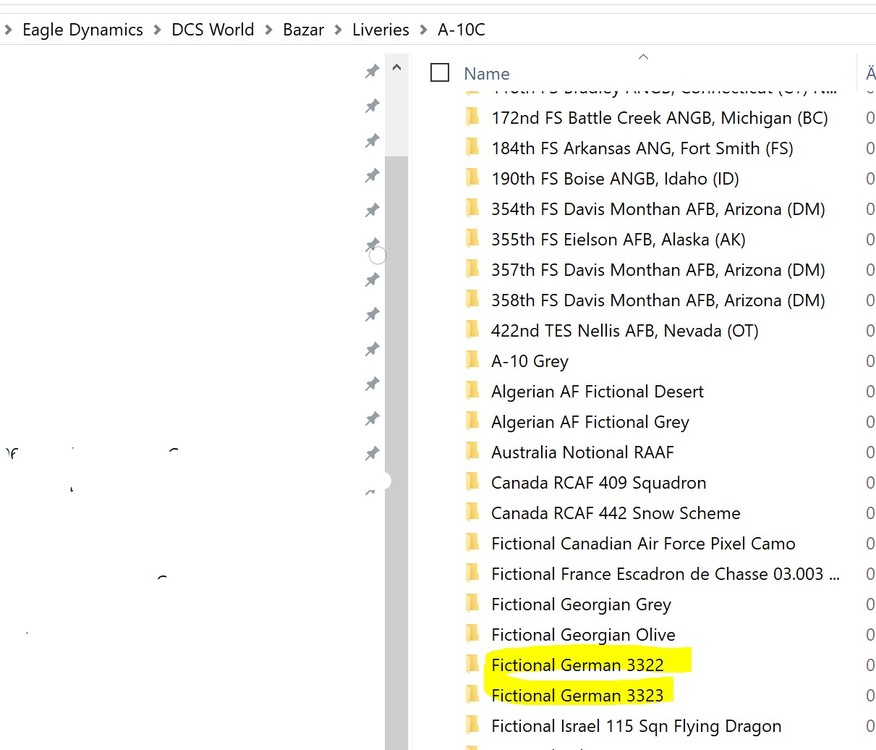Select the A-10 Grey folder

click(530, 361)
